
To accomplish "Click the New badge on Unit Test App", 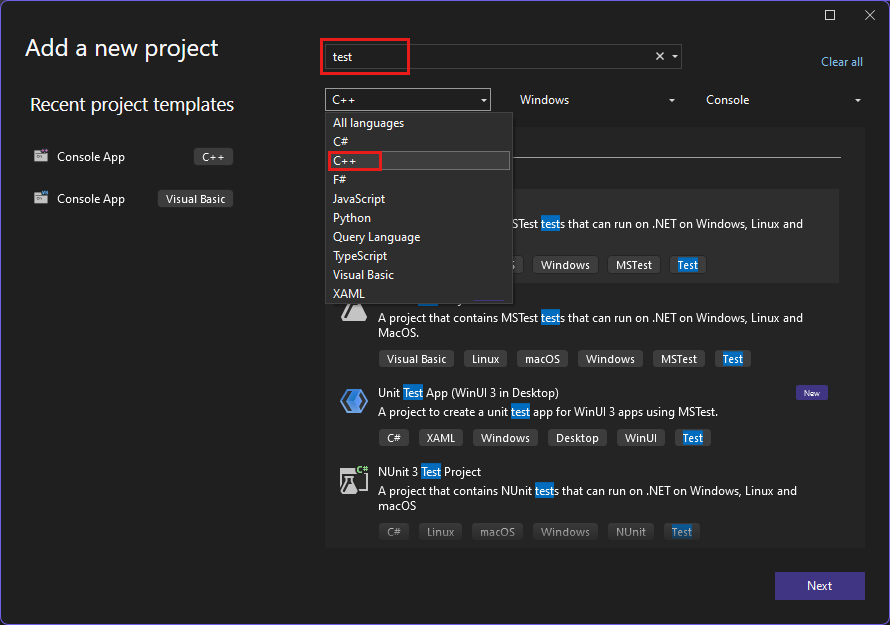I will tap(811, 392).
